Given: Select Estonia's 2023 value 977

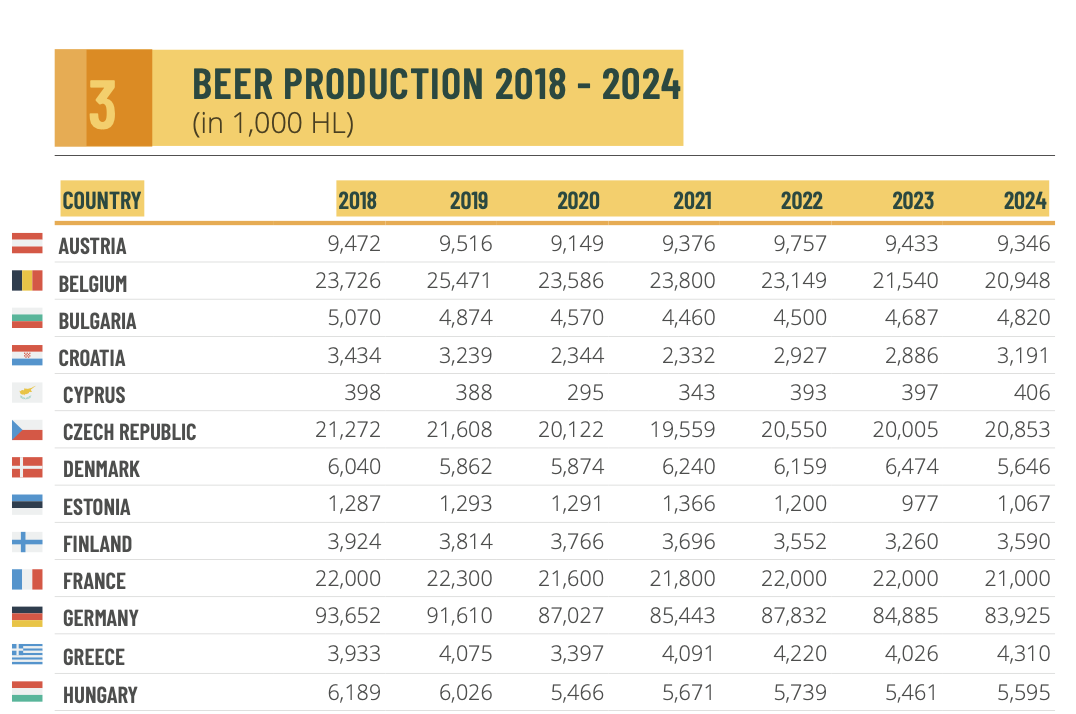Looking at the screenshot, I should 918,504.
